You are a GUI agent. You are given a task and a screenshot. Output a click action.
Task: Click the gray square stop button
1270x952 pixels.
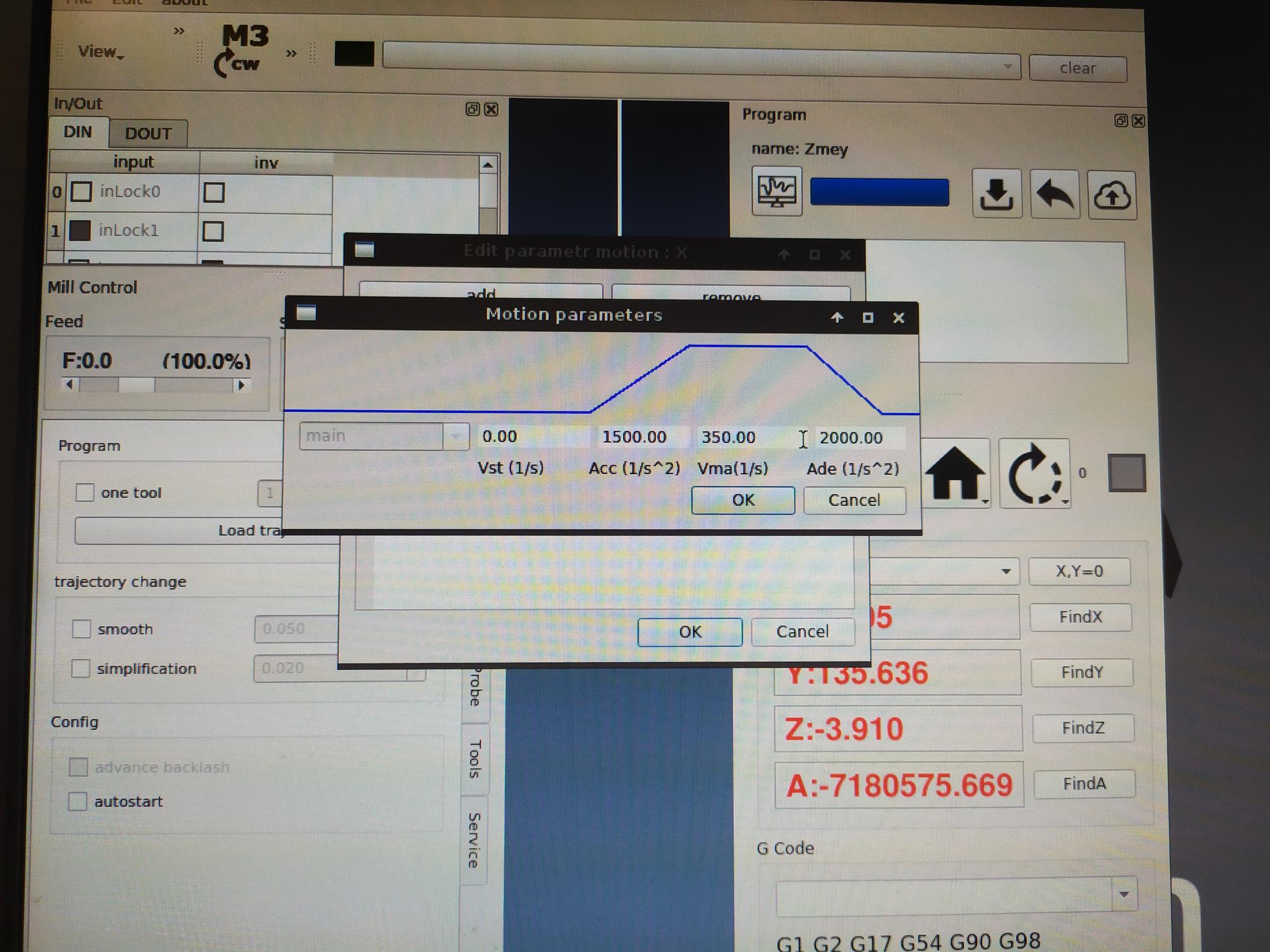1126,473
